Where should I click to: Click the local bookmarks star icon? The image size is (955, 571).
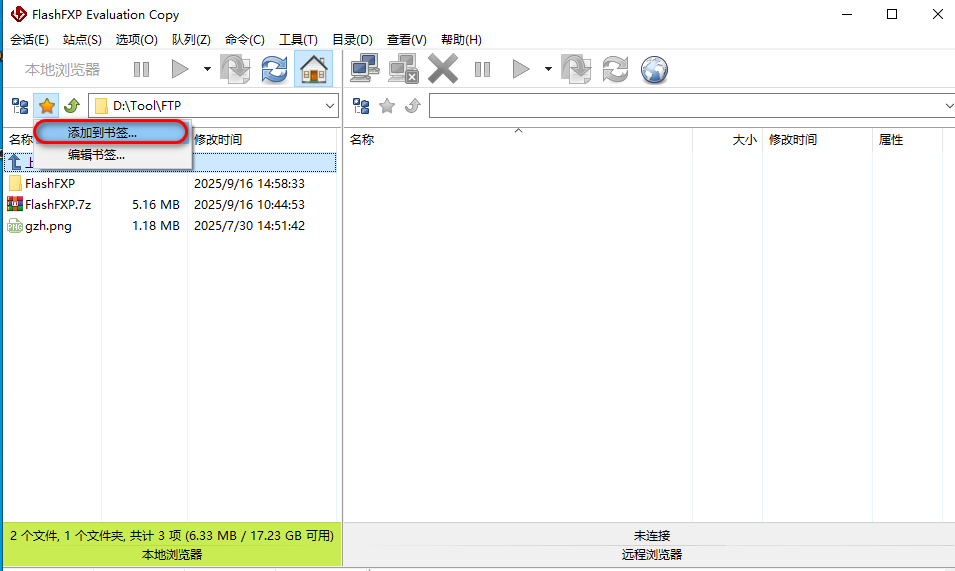(x=46, y=107)
